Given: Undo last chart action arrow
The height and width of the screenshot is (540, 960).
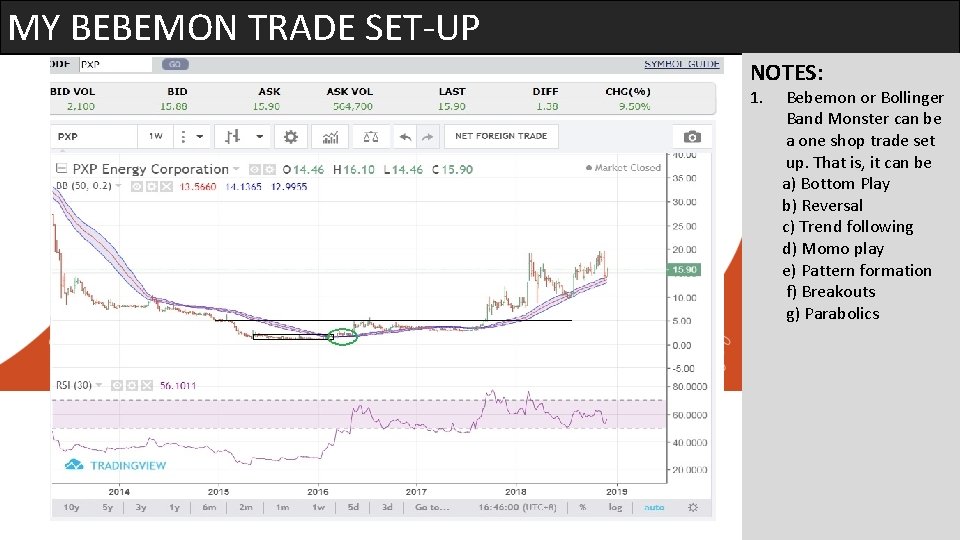Looking at the screenshot, I should pyautogui.click(x=405, y=137).
